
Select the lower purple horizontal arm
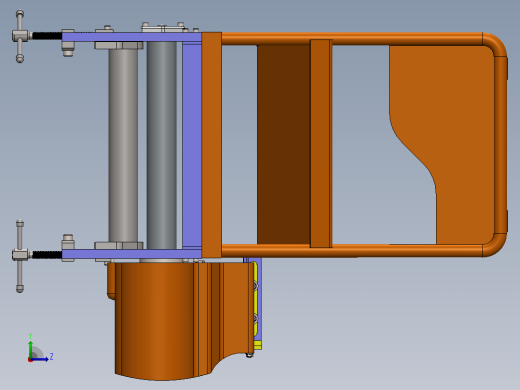(x=131, y=254)
